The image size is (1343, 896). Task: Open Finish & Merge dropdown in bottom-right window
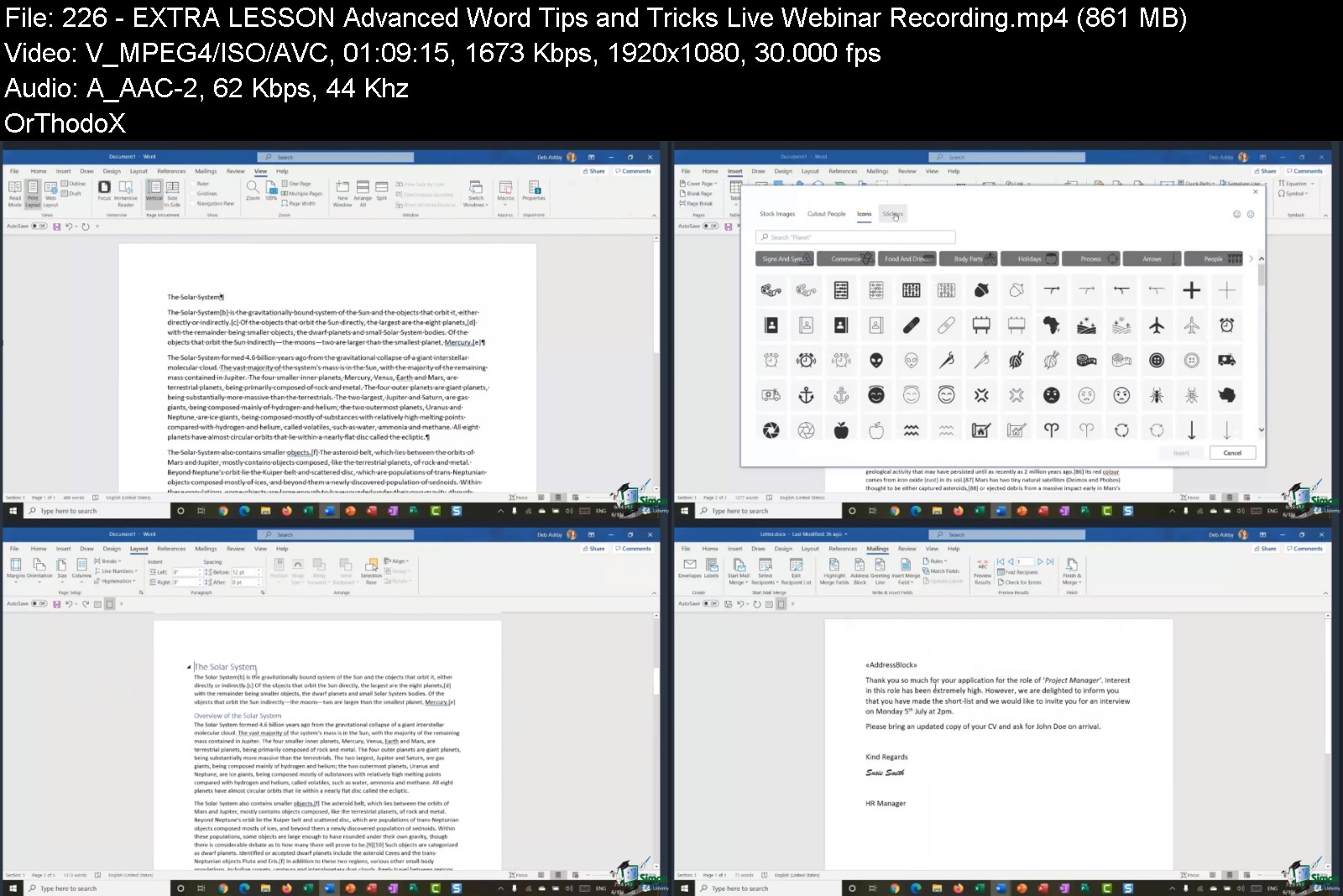pos(1071,570)
